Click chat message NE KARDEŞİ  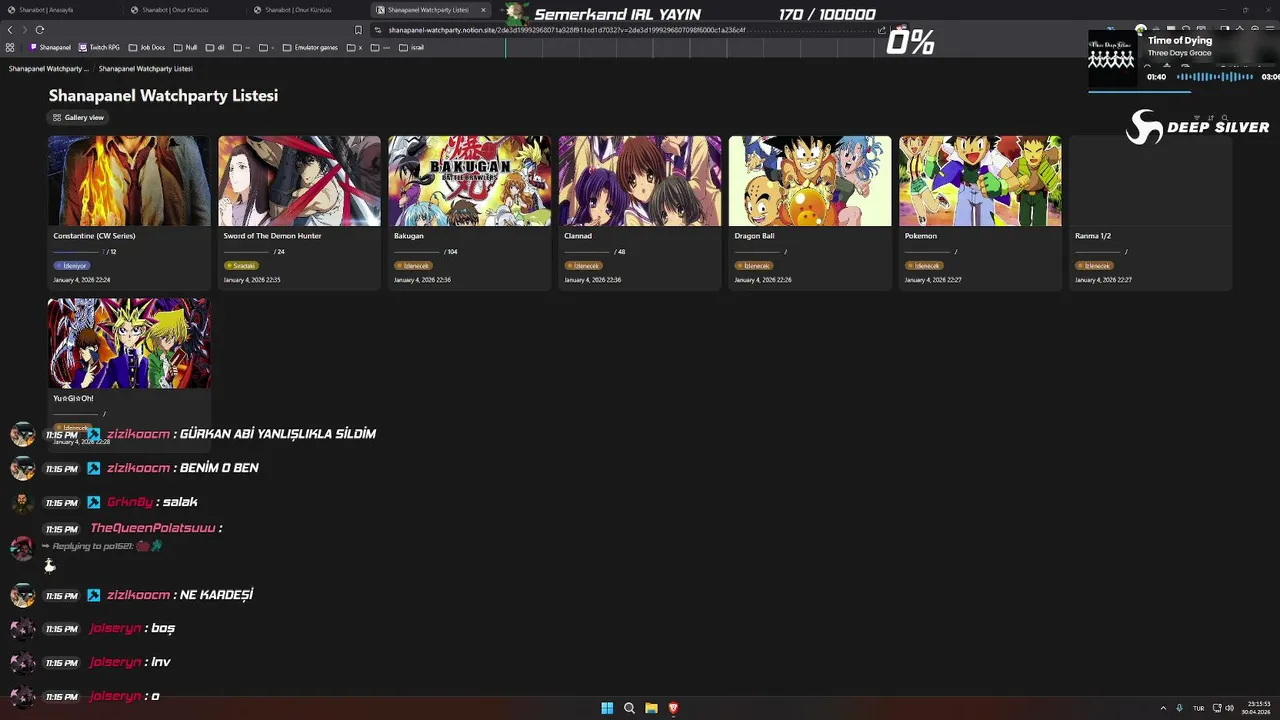pos(216,595)
